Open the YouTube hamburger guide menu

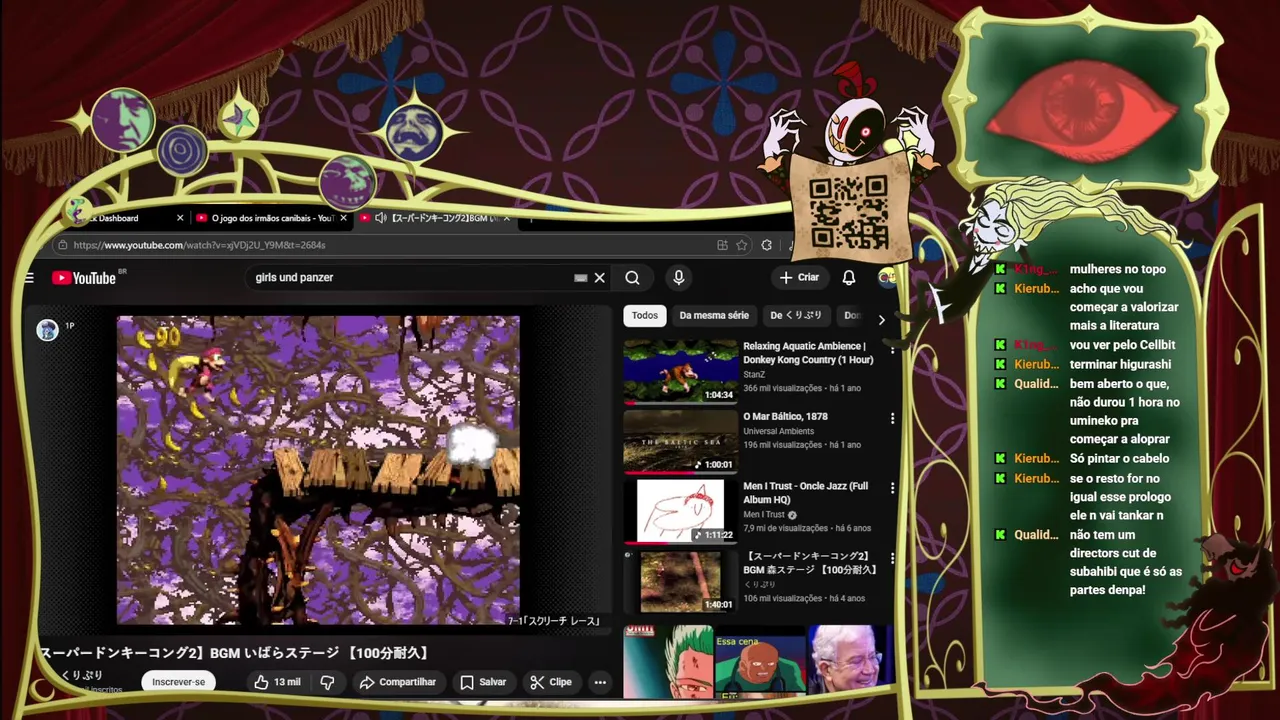(29, 278)
